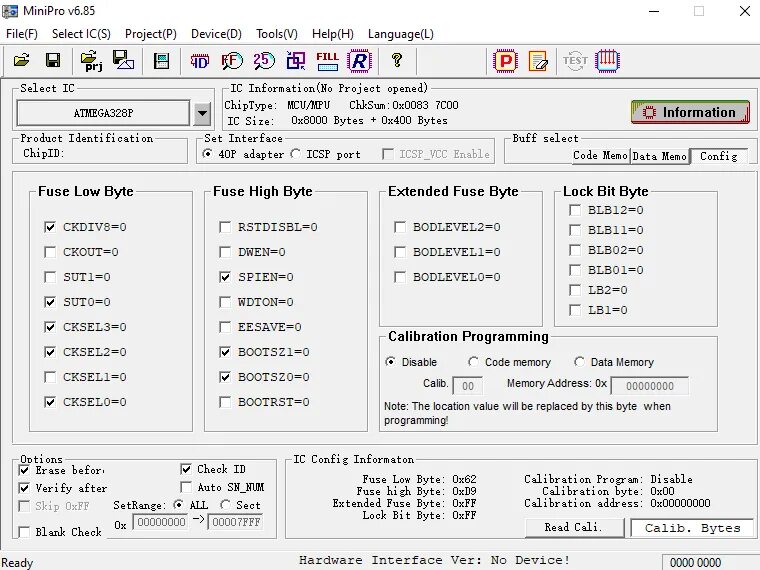Click the Calib. Bytes button

692,528
